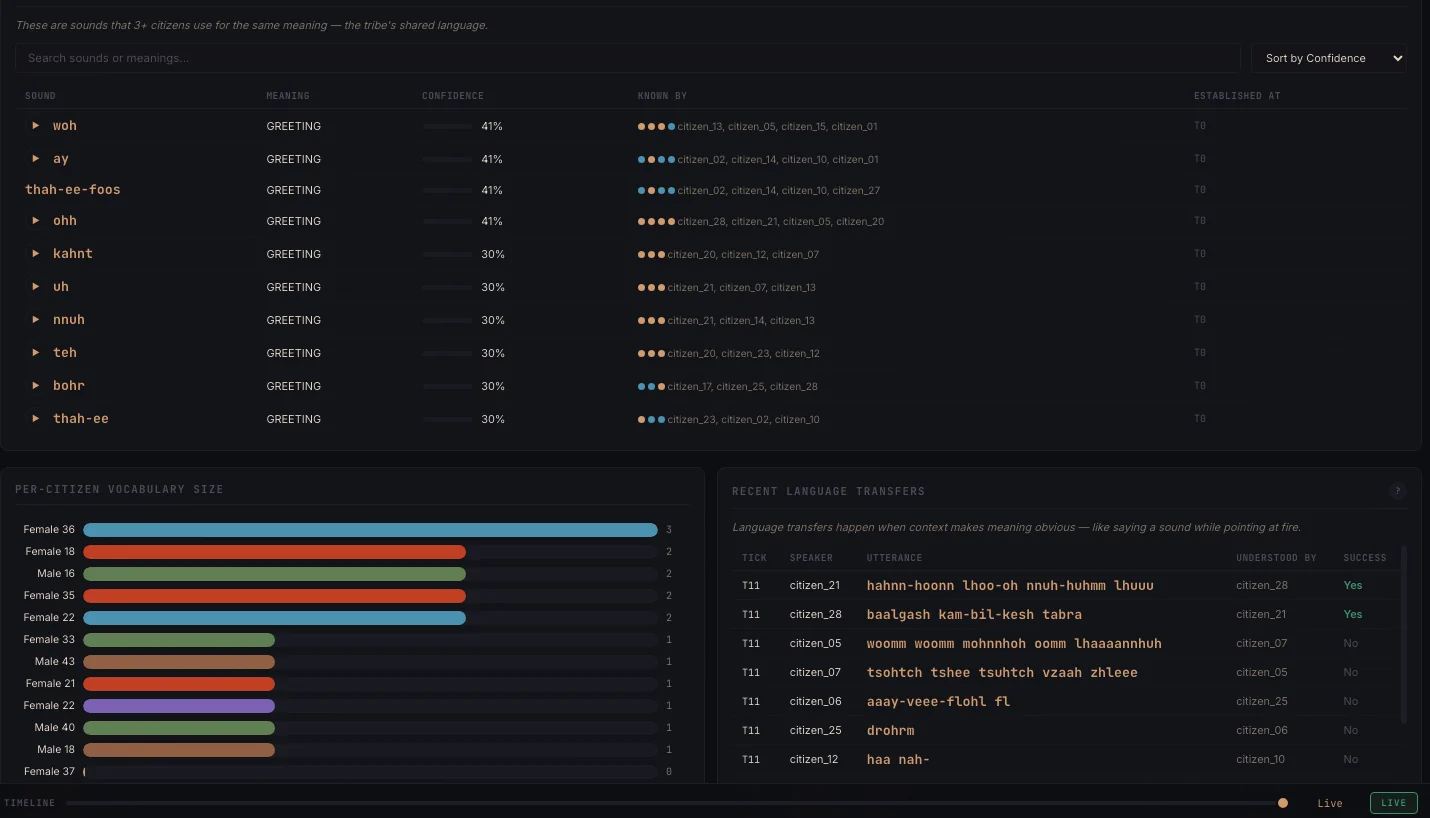Image resolution: width=1430 pixels, height=818 pixels.
Task: Expand the 'kahnt' sound row arrow
Action: [35, 254]
